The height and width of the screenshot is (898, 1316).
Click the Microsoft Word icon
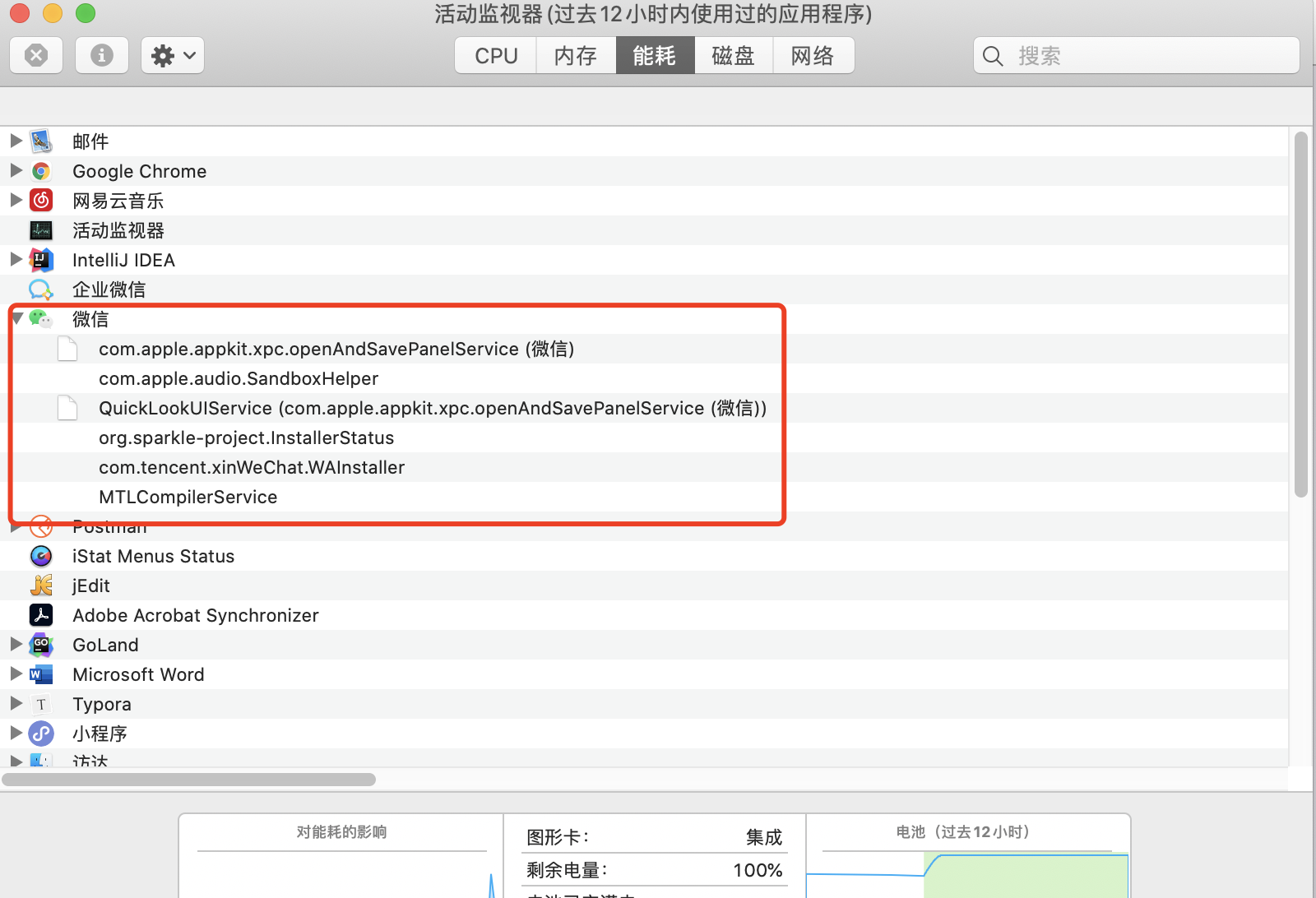41,674
